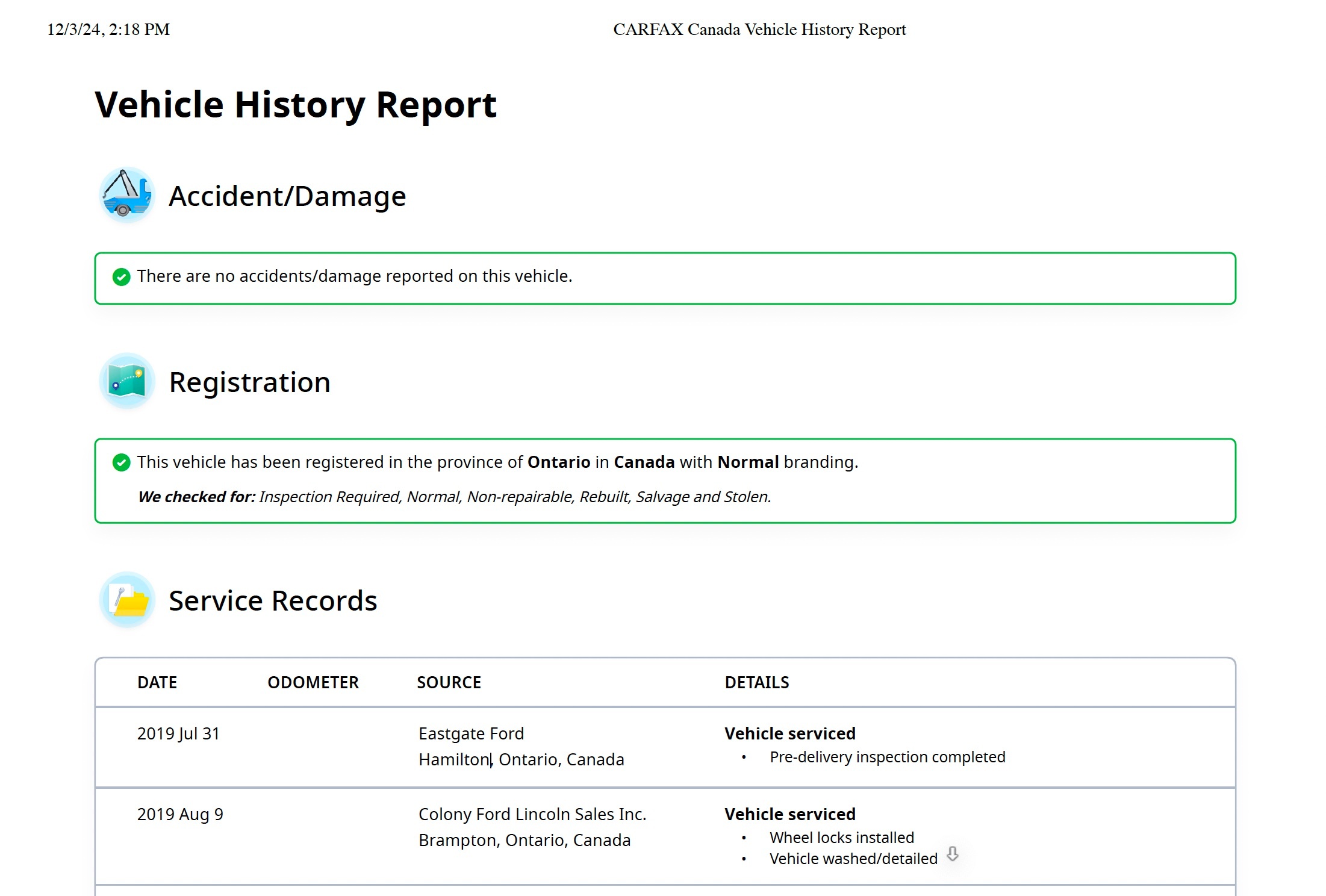Click the Accident/Damage tow truck icon
Screen dimensions: 1326x896
127,194
